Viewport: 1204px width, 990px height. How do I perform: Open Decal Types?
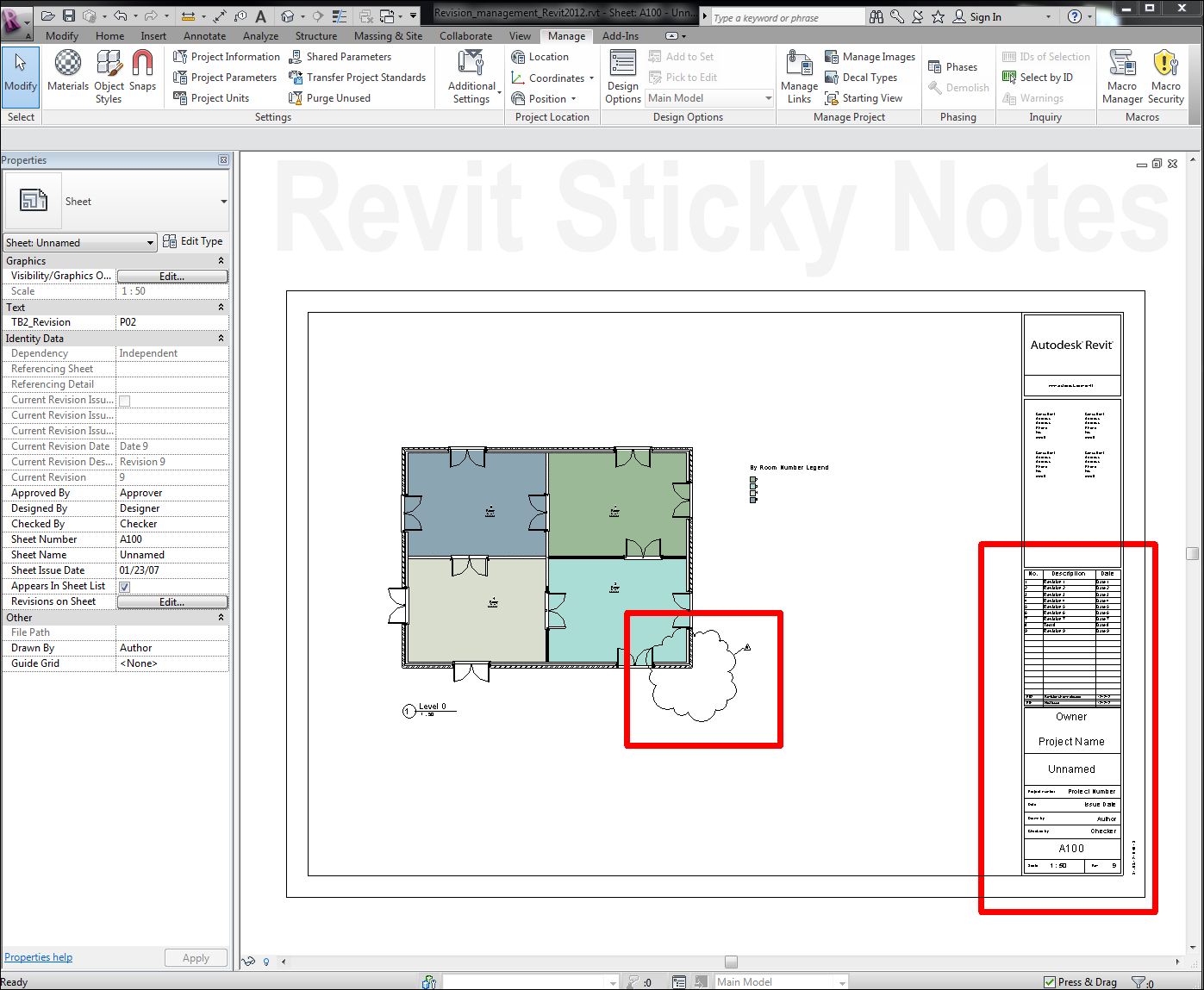point(861,78)
